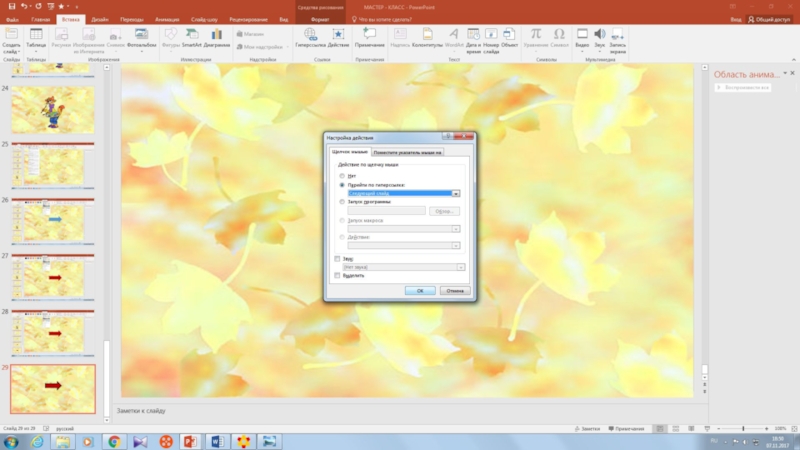Switch to the mouse-over tab in dialog
The image size is (800, 450).
pyautogui.click(x=408, y=152)
